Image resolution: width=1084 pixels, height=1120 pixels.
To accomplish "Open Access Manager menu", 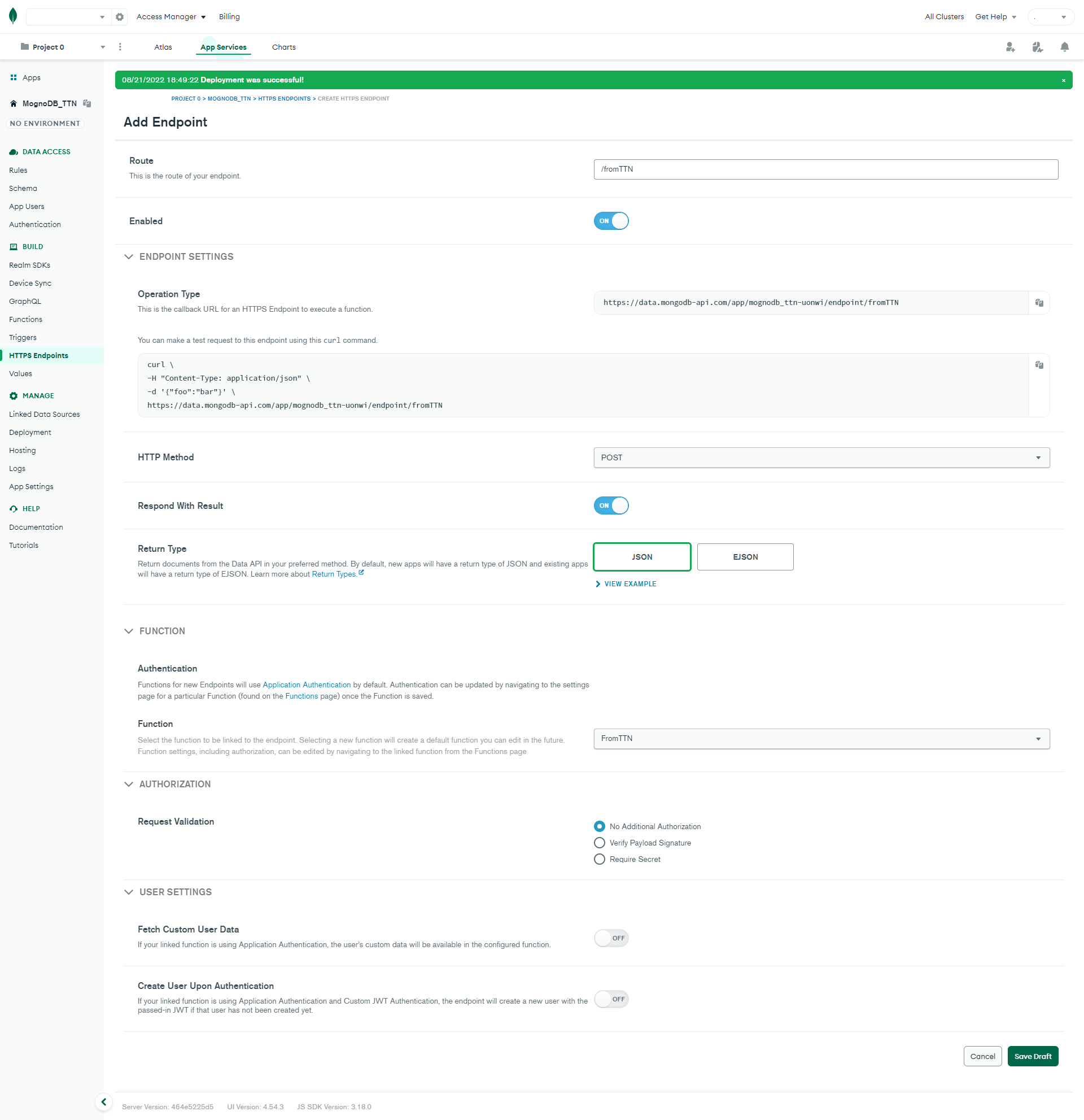I will pyautogui.click(x=171, y=17).
